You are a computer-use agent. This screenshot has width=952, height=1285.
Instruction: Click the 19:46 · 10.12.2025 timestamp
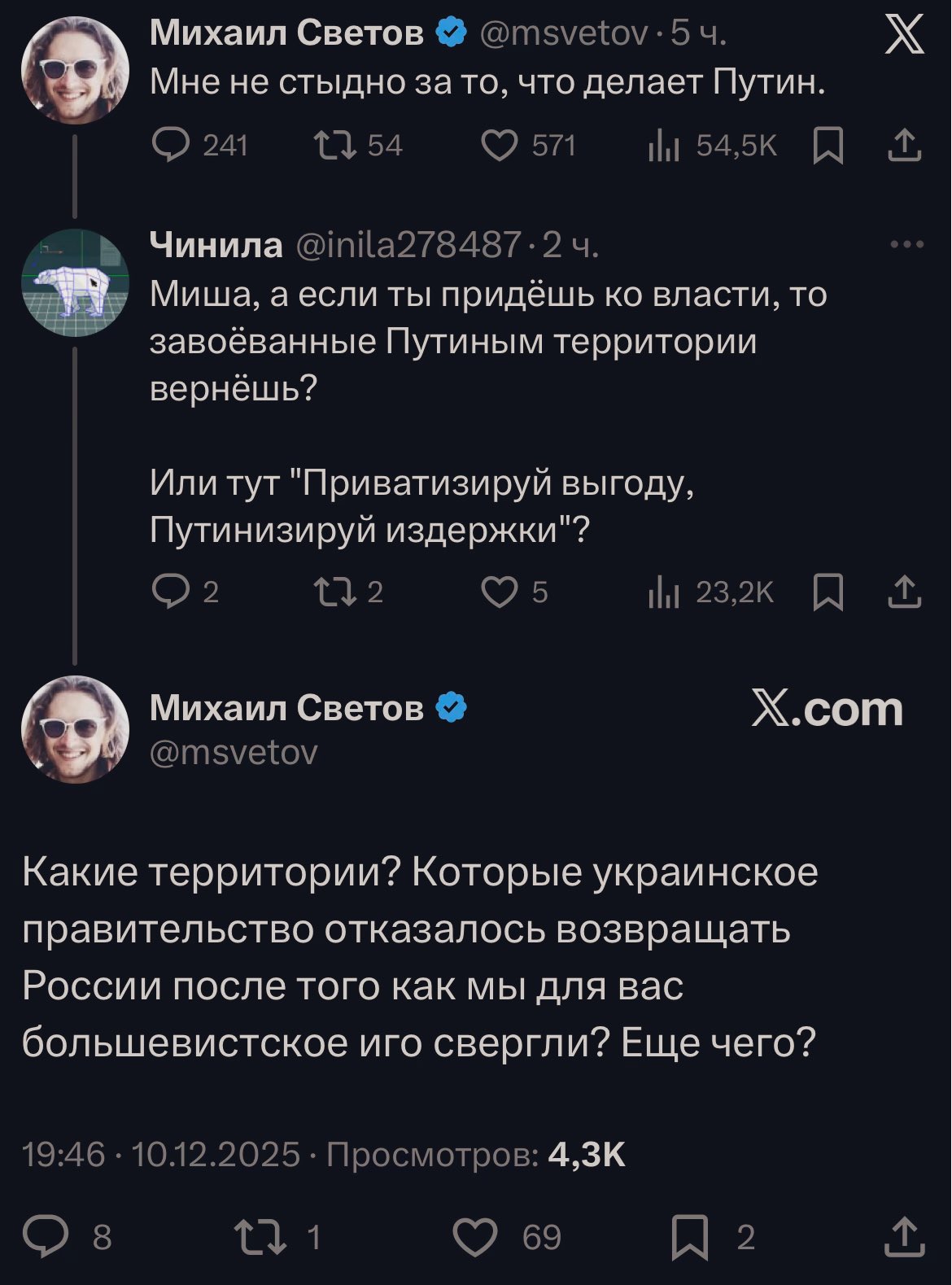click(161, 1155)
